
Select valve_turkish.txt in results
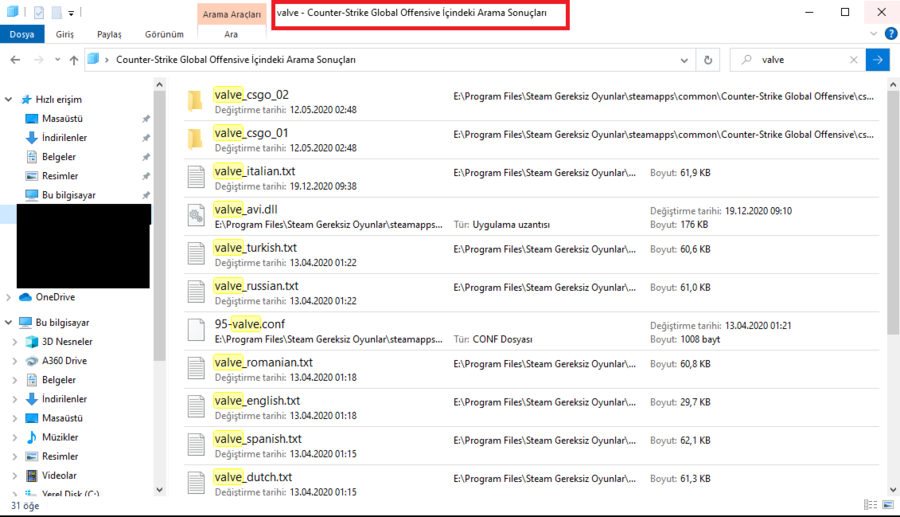(x=255, y=247)
